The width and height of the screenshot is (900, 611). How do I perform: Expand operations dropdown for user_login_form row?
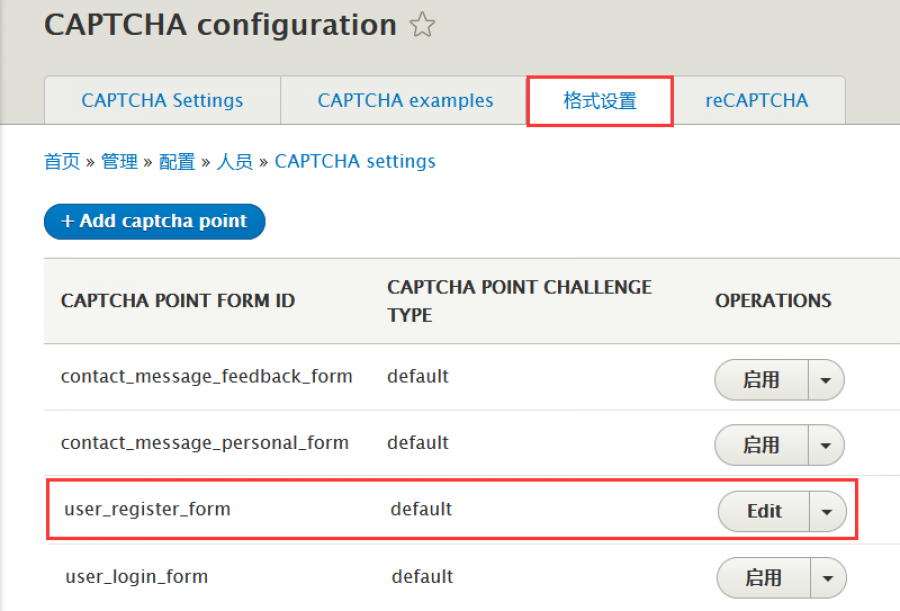829,577
